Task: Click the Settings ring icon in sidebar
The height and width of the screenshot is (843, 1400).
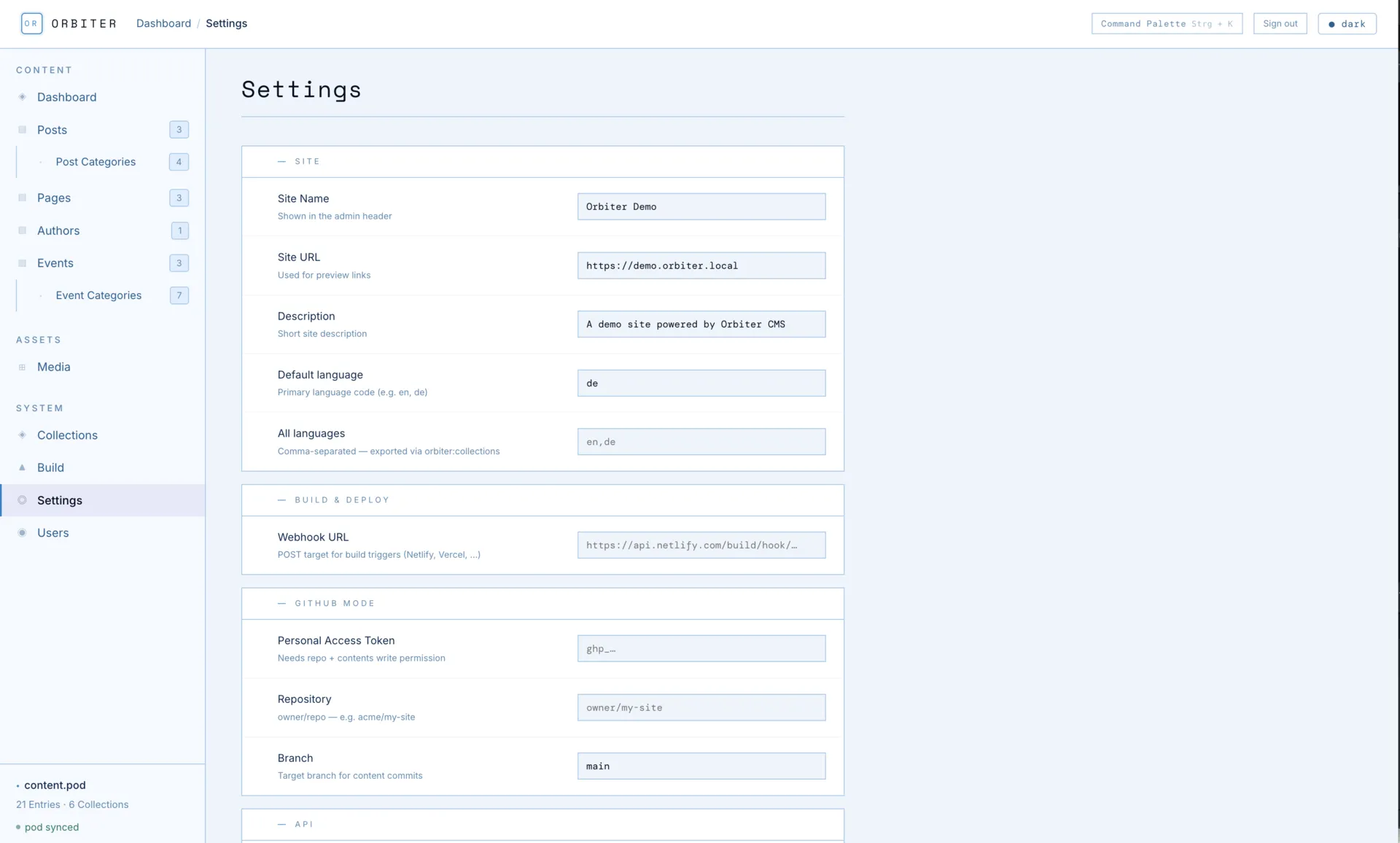Action: (x=22, y=500)
